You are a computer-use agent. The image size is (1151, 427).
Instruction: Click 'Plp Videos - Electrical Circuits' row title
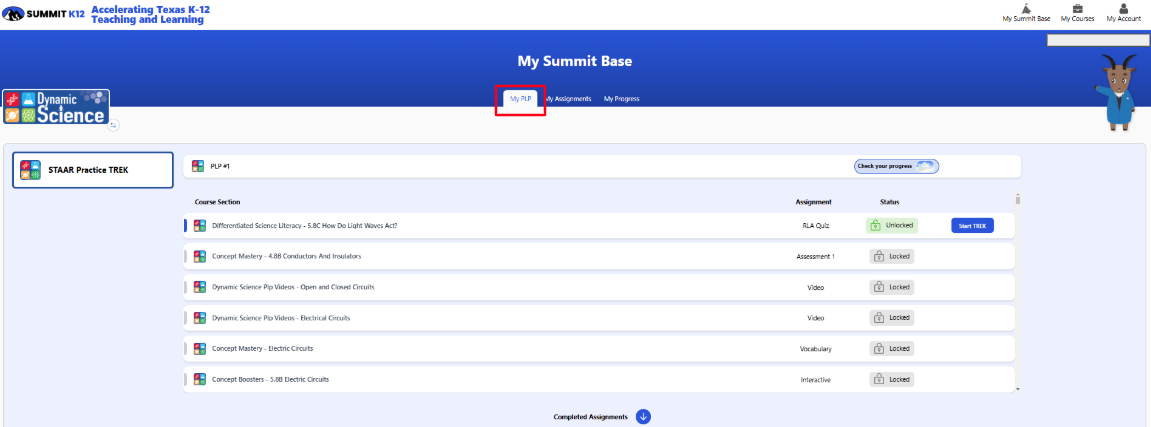[x=281, y=318]
